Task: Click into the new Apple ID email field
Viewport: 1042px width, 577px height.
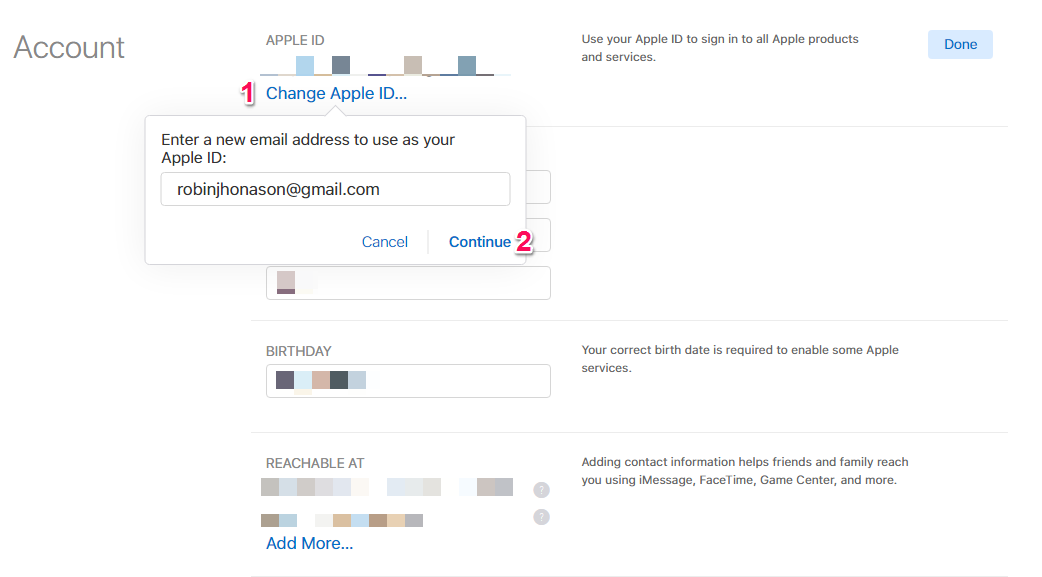Action: (x=336, y=189)
